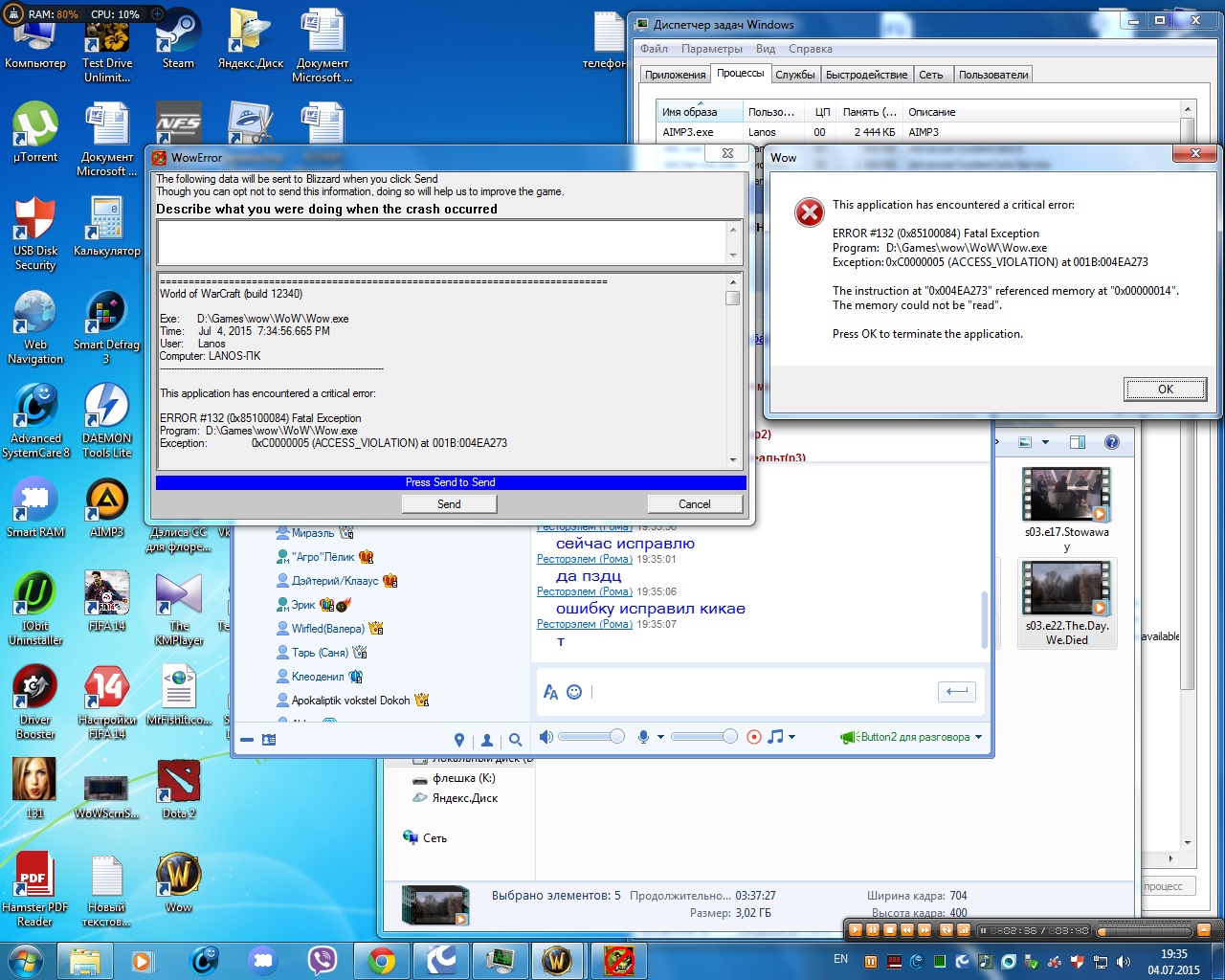The height and width of the screenshot is (980, 1225).
Task: Open the Wow desktop shortcut
Action: [178, 882]
